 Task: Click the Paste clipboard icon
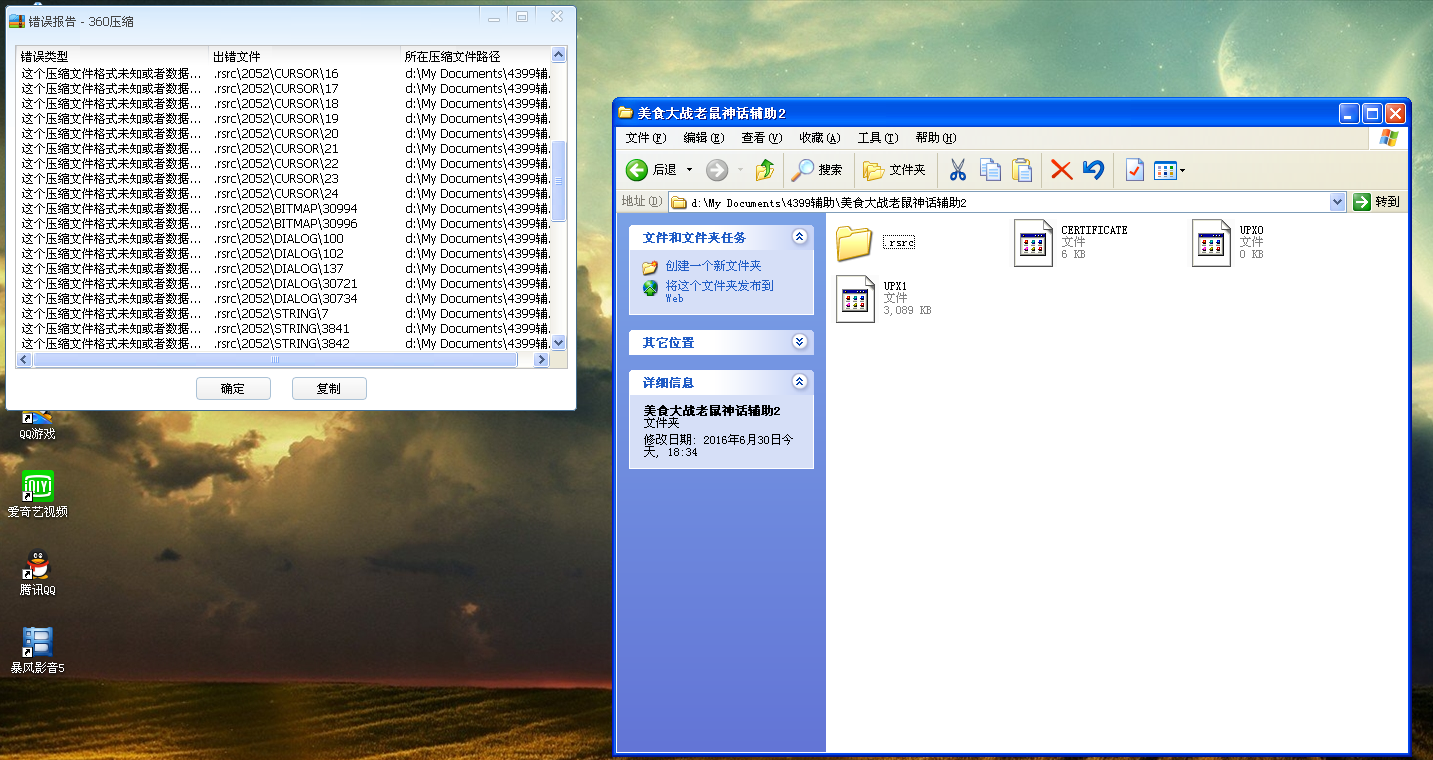coord(1021,170)
